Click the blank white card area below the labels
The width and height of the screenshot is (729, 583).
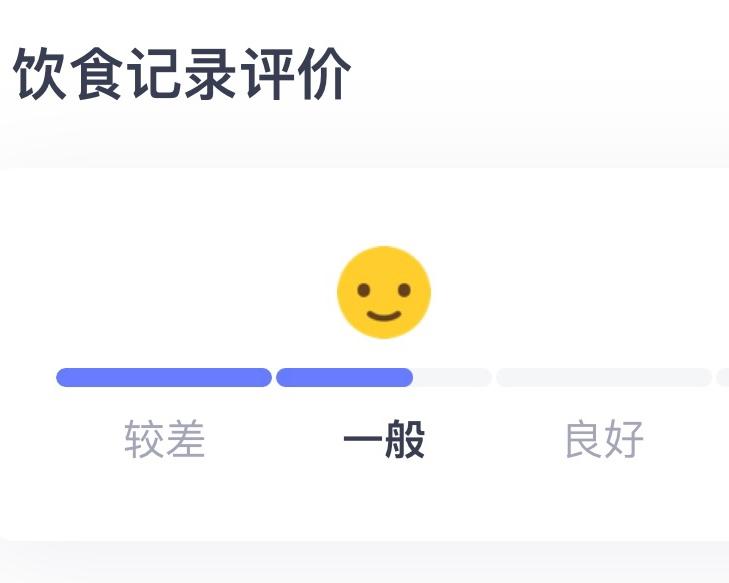click(x=364, y=505)
